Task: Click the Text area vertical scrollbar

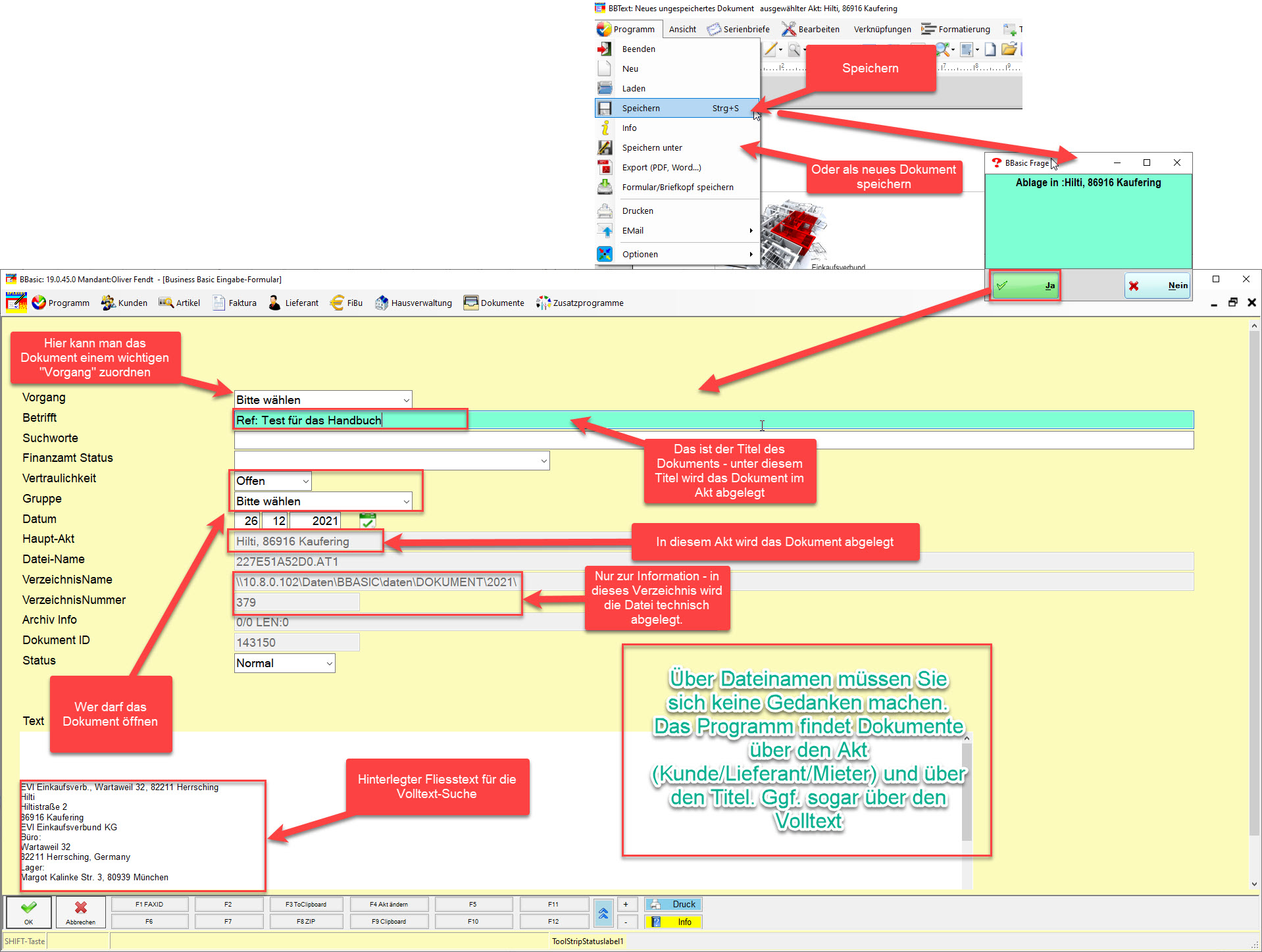Action: pyautogui.click(x=967, y=811)
